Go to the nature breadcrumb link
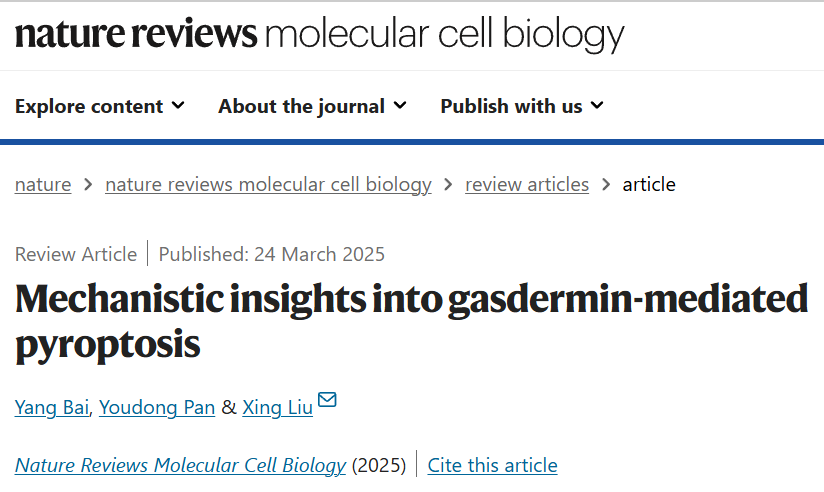 pos(43,185)
